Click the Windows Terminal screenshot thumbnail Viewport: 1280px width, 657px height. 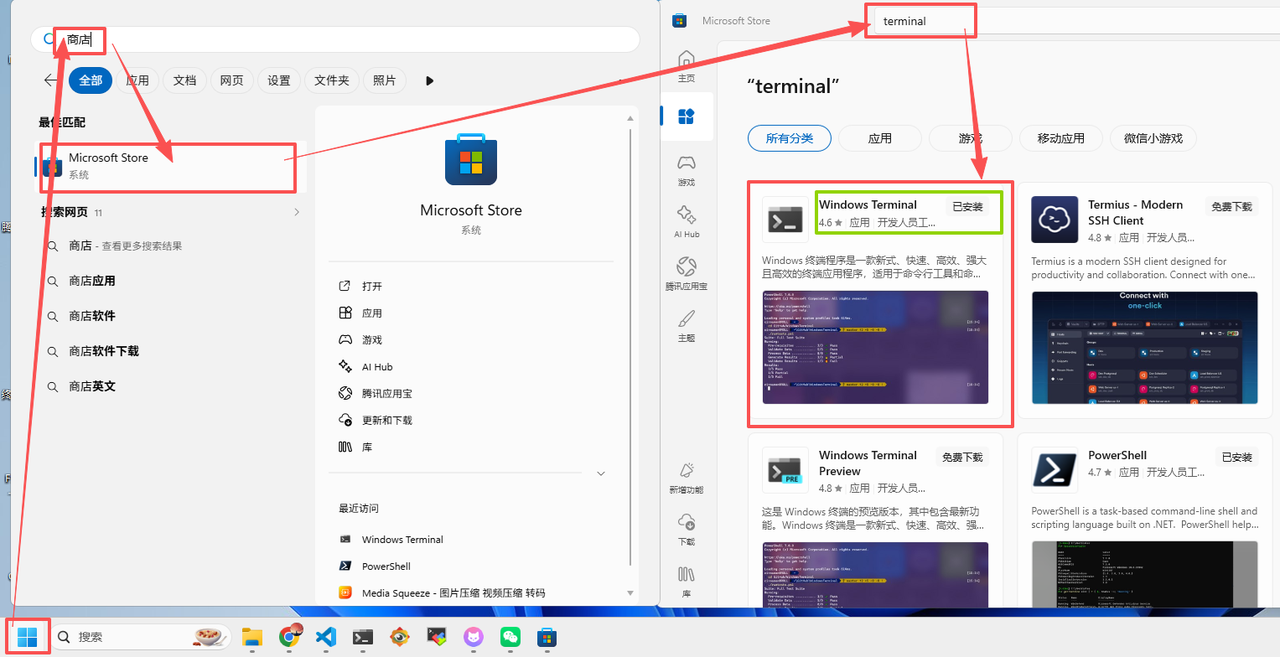pyautogui.click(x=875, y=347)
